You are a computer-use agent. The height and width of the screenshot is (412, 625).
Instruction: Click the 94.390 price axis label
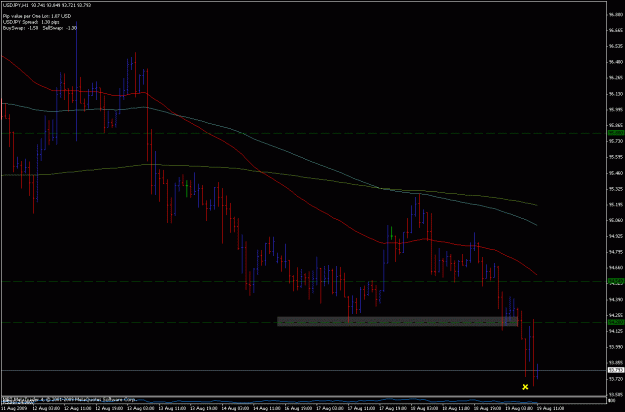tap(616, 299)
